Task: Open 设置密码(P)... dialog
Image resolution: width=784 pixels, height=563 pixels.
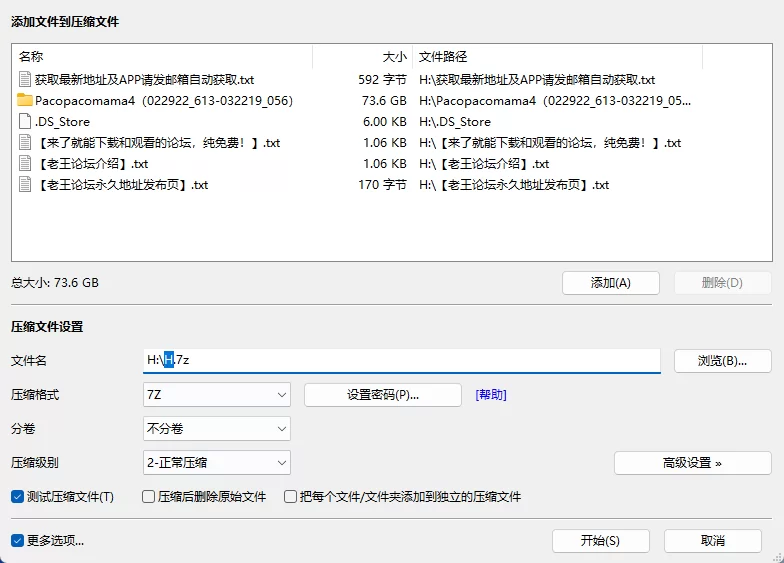Action: tap(383, 395)
